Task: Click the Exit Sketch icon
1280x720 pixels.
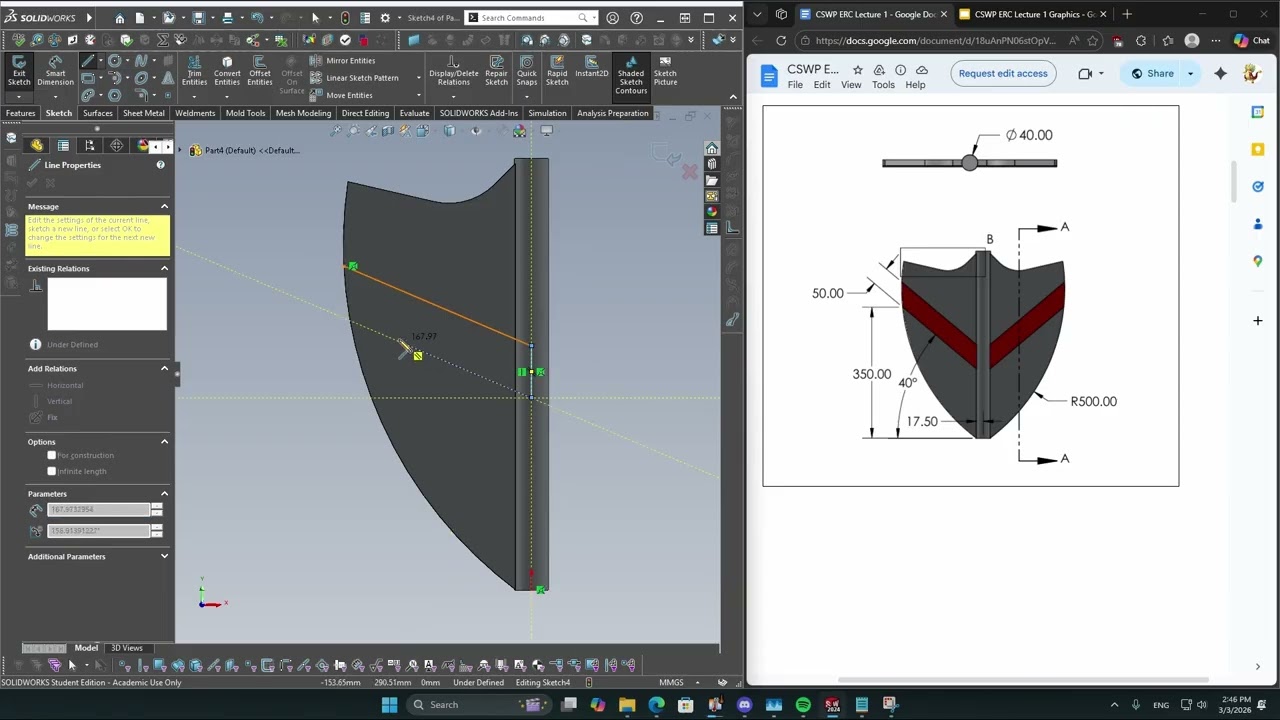Action: click(18, 70)
